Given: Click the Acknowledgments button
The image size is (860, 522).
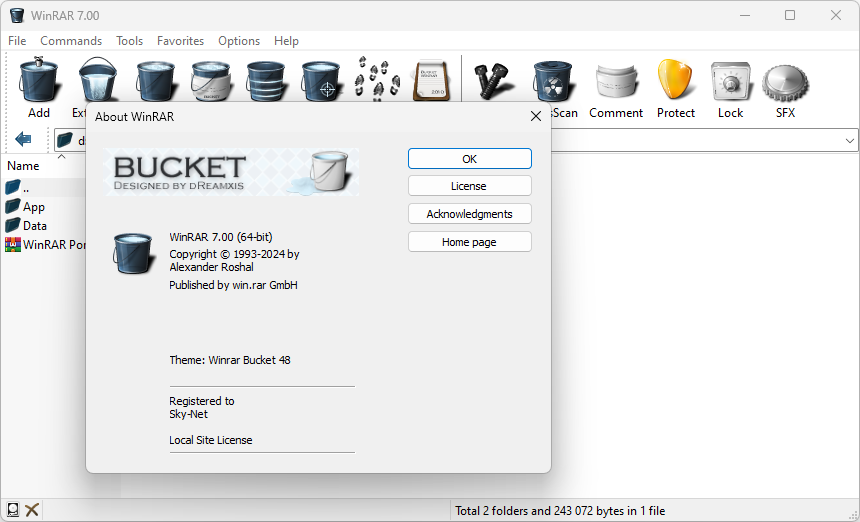Looking at the screenshot, I should [x=469, y=214].
